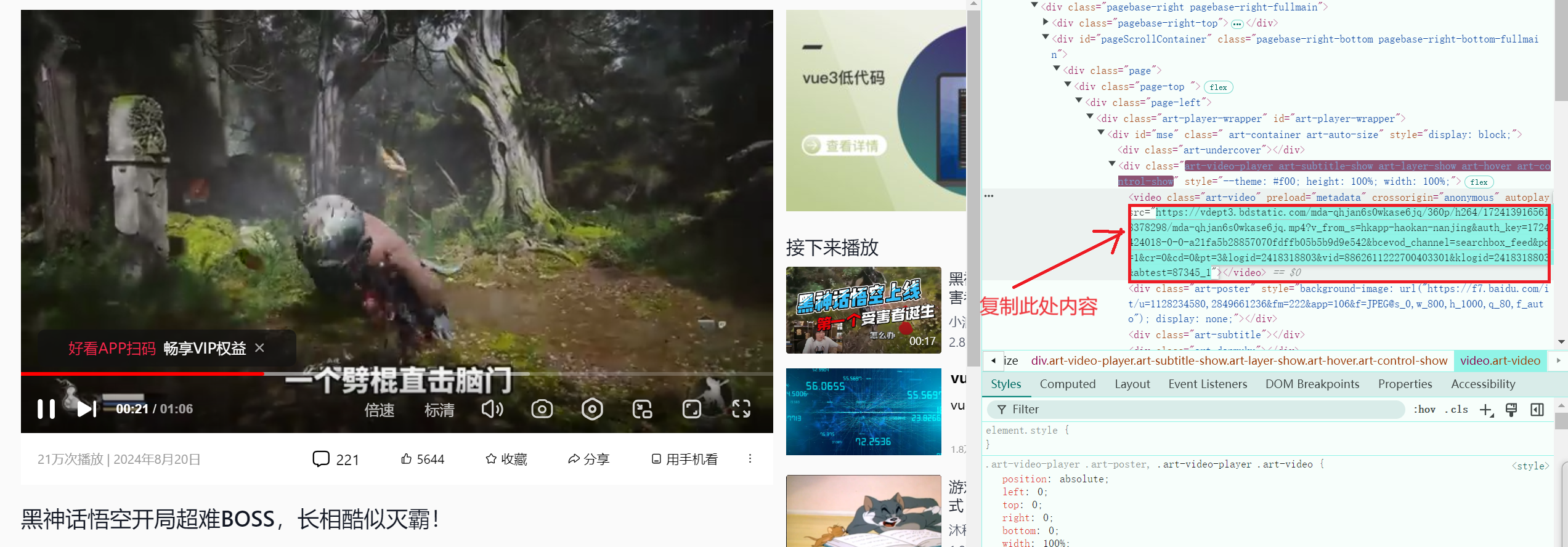This screenshot has width=1568, height=547.
Task: Collapse the art-video-player div node
Action: (x=1112, y=164)
